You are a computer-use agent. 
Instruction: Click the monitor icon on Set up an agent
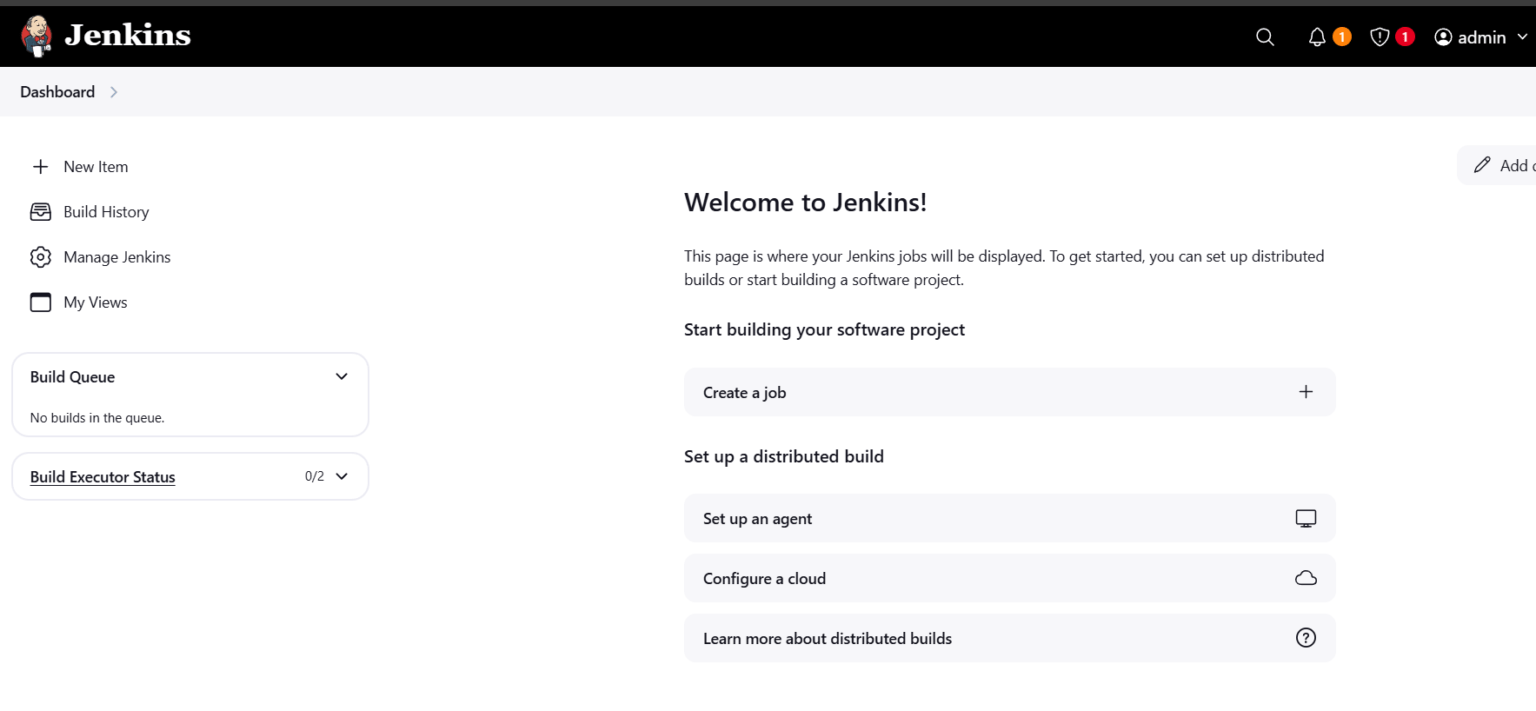click(x=1306, y=518)
